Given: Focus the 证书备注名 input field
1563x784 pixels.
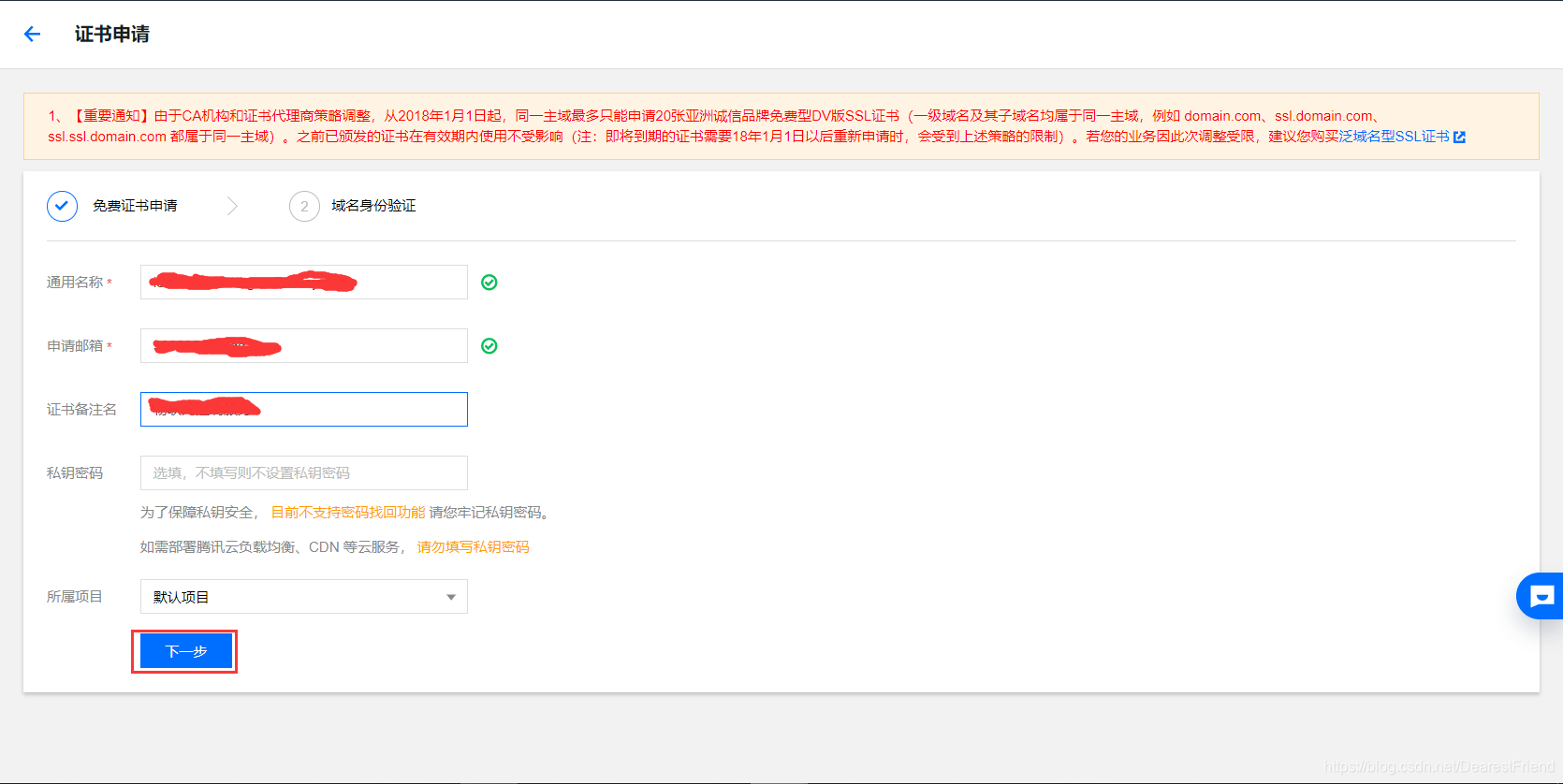Looking at the screenshot, I should click(304, 410).
